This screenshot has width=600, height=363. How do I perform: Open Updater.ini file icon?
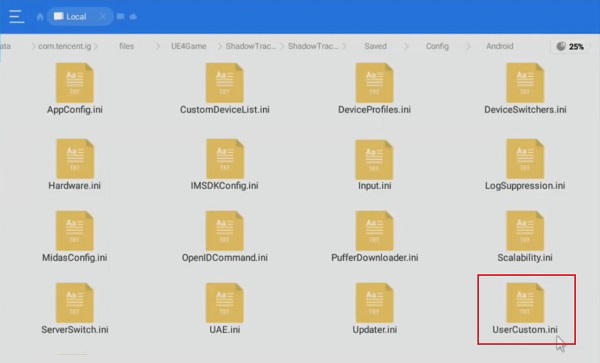pyautogui.click(x=374, y=303)
